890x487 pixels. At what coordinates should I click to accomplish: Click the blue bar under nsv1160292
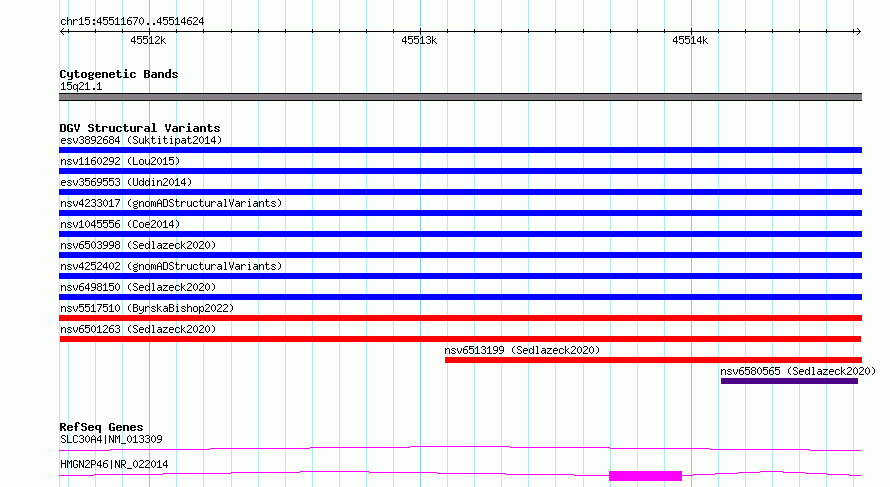[460, 171]
